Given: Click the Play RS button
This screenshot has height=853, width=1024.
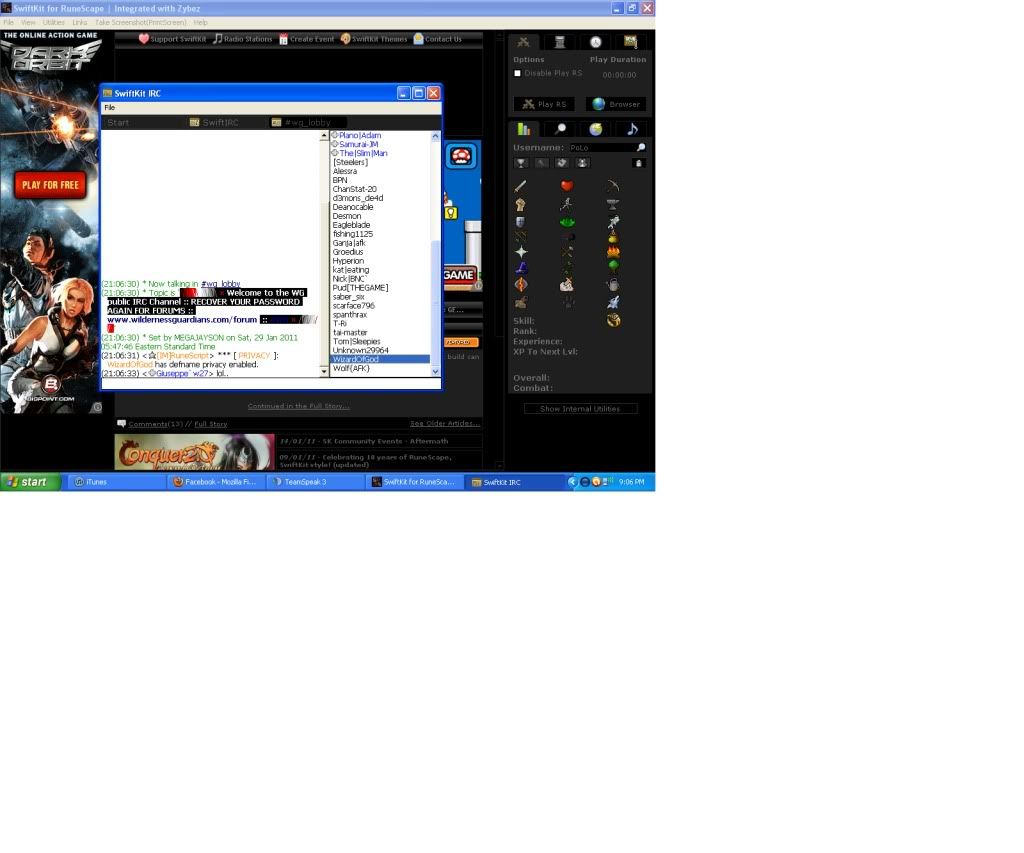Looking at the screenshot, I should 544,104.
